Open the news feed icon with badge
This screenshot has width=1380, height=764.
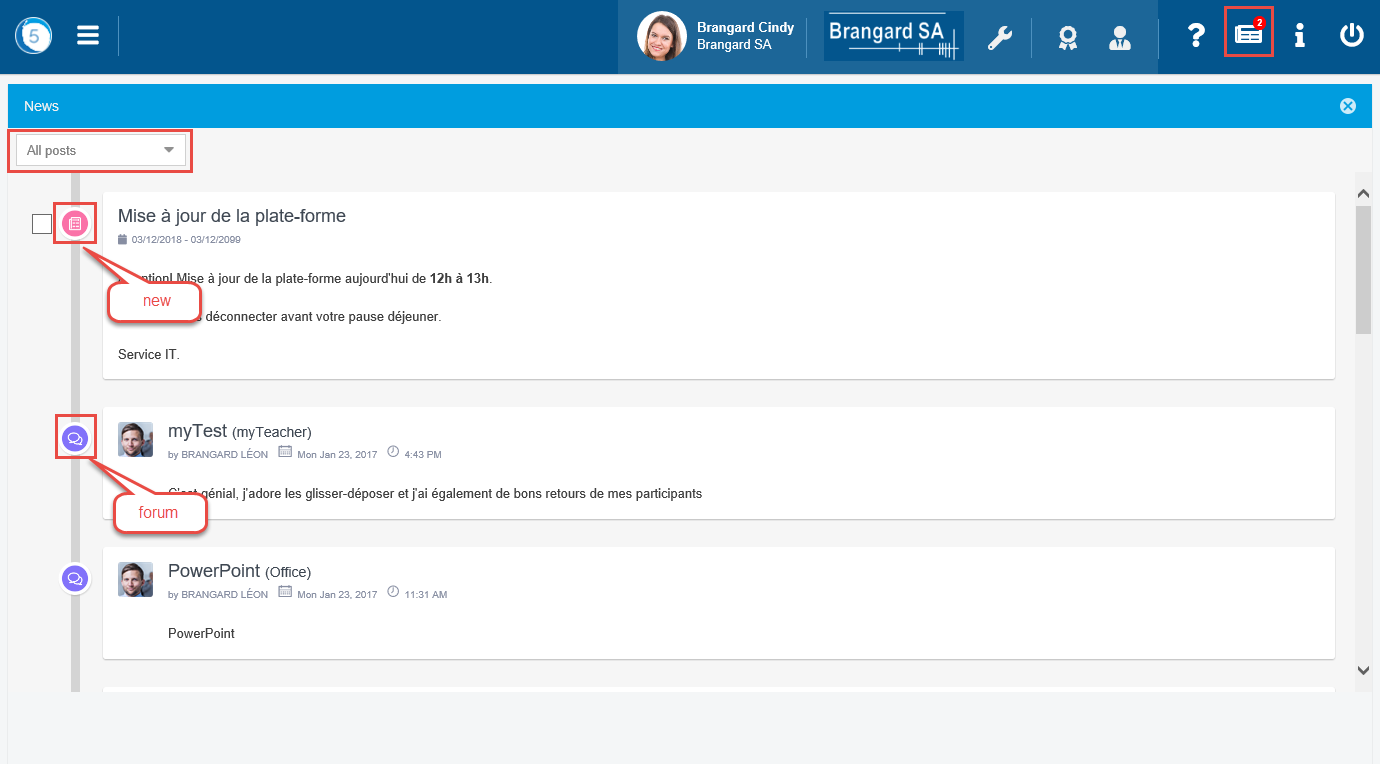pyautogui.click(x=1249, y=34)
